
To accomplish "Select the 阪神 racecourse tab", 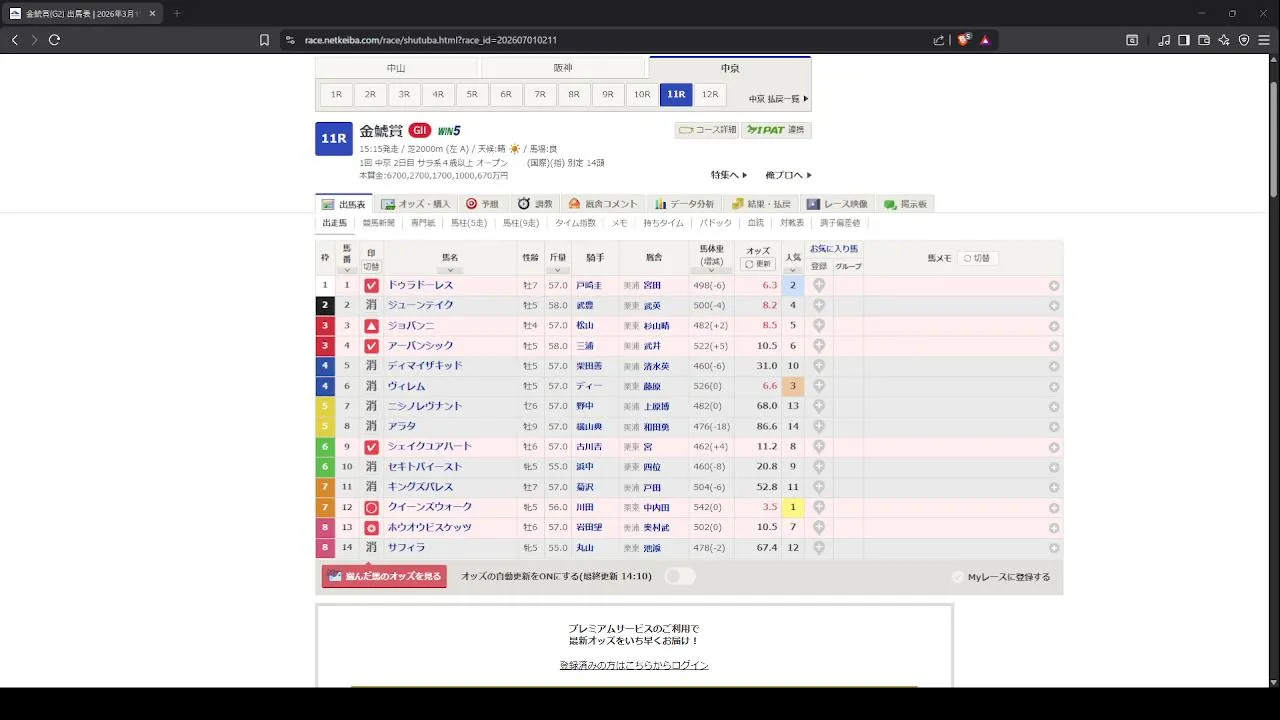I will coord(563,68).
